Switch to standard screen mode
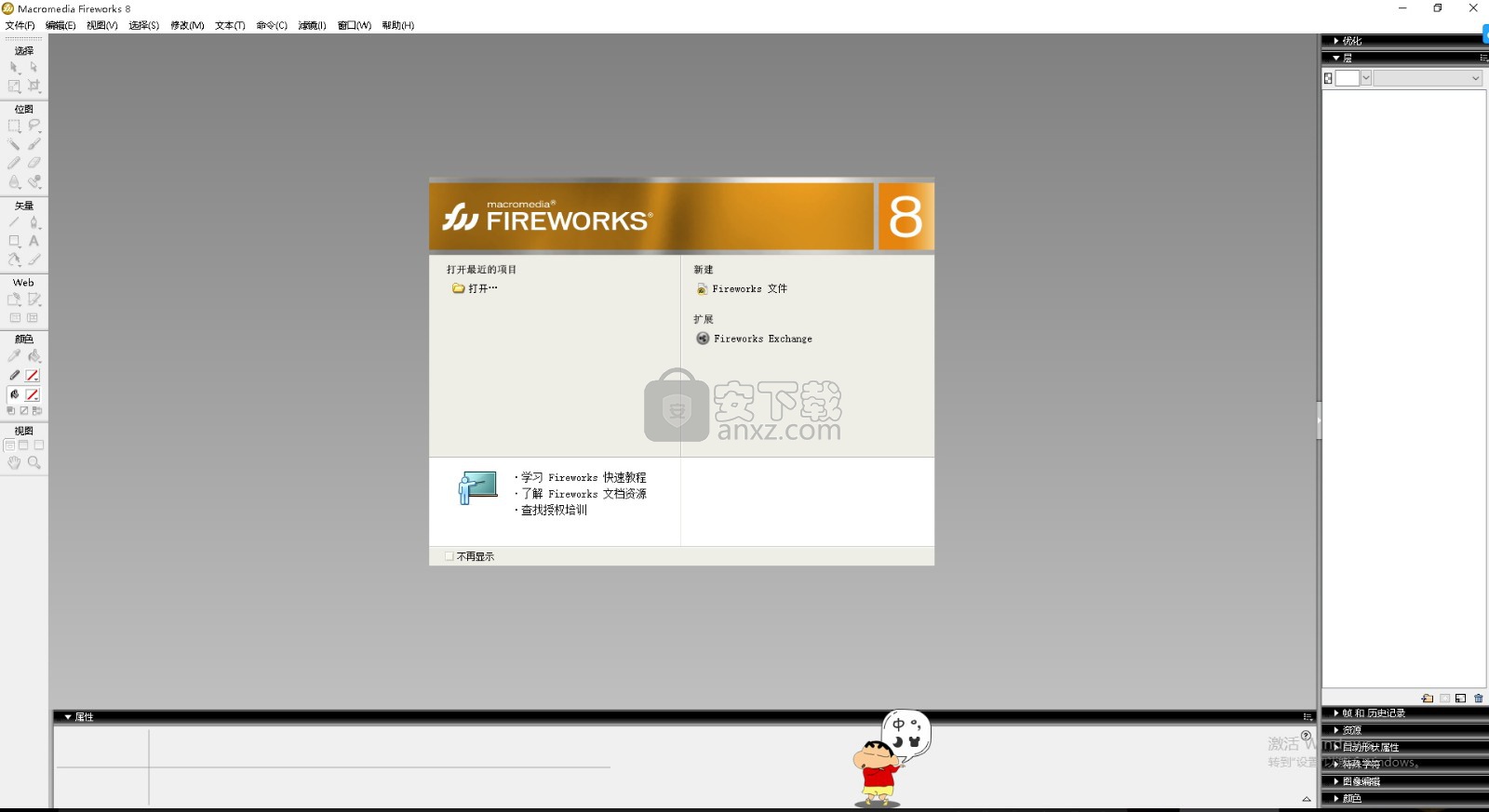Screen dimensions: 1489x812 [x=9, y=446]
